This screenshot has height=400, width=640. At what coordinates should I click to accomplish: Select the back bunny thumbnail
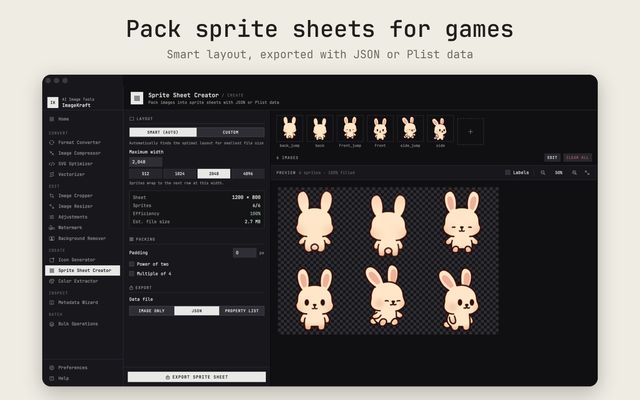pos(320,128)
